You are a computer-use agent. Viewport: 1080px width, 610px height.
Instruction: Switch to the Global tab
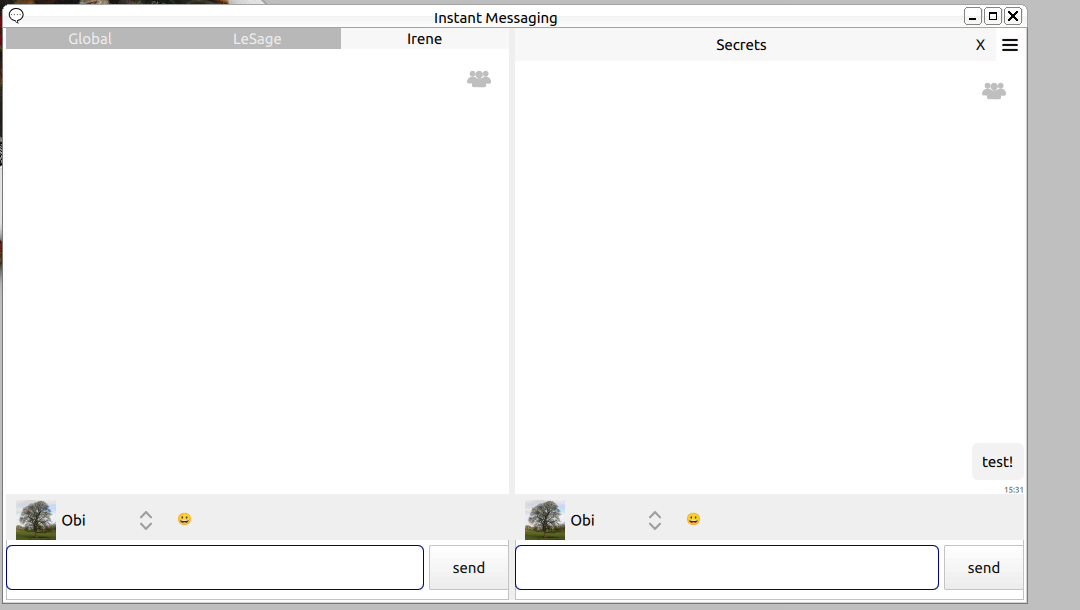point(90,39)
